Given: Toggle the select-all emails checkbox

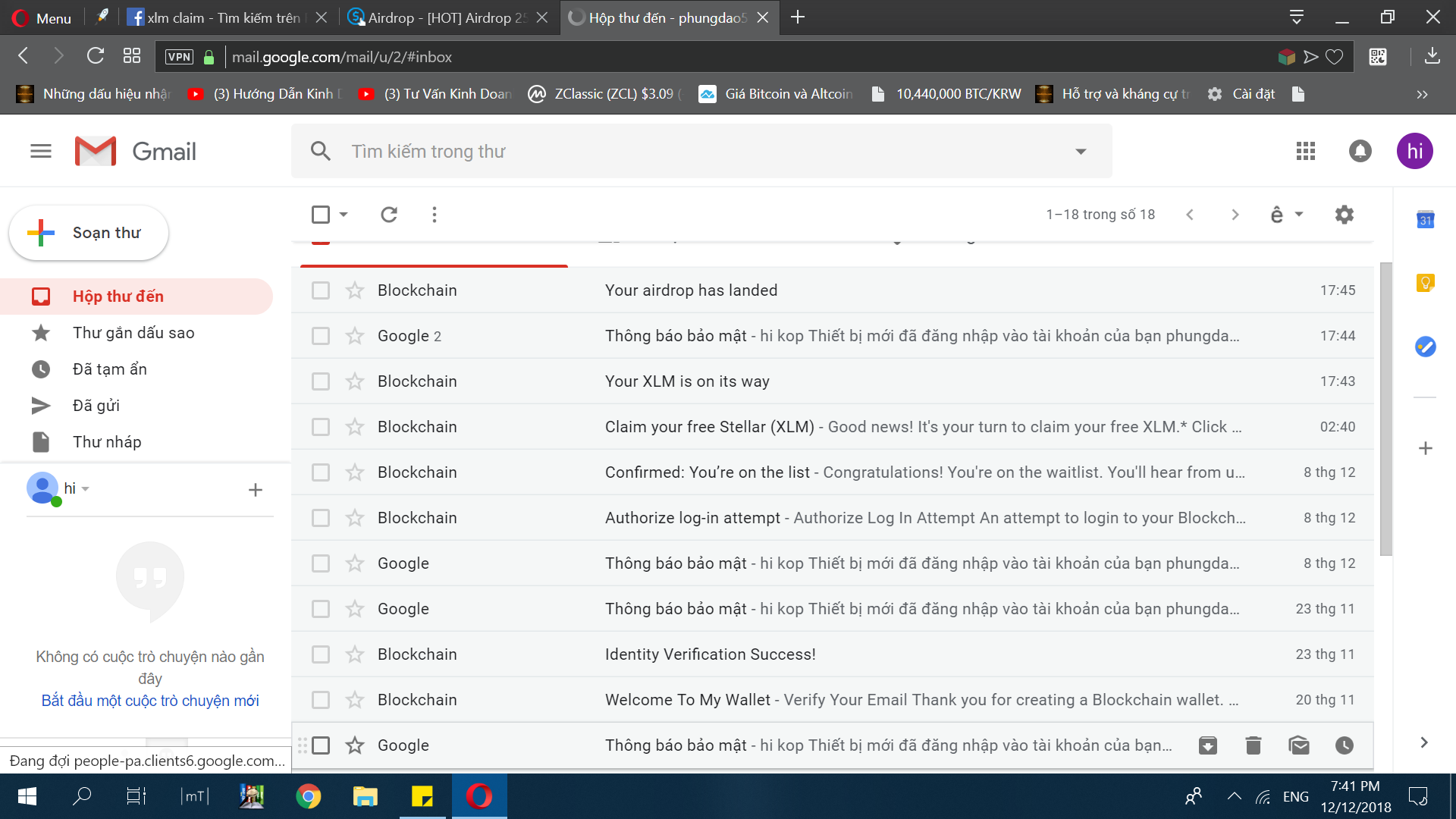Looking at the screenshot, I should point(321,215).
